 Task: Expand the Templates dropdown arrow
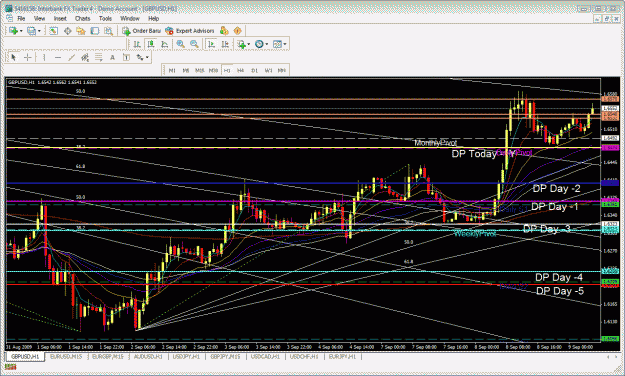click(x=285, y=44)
